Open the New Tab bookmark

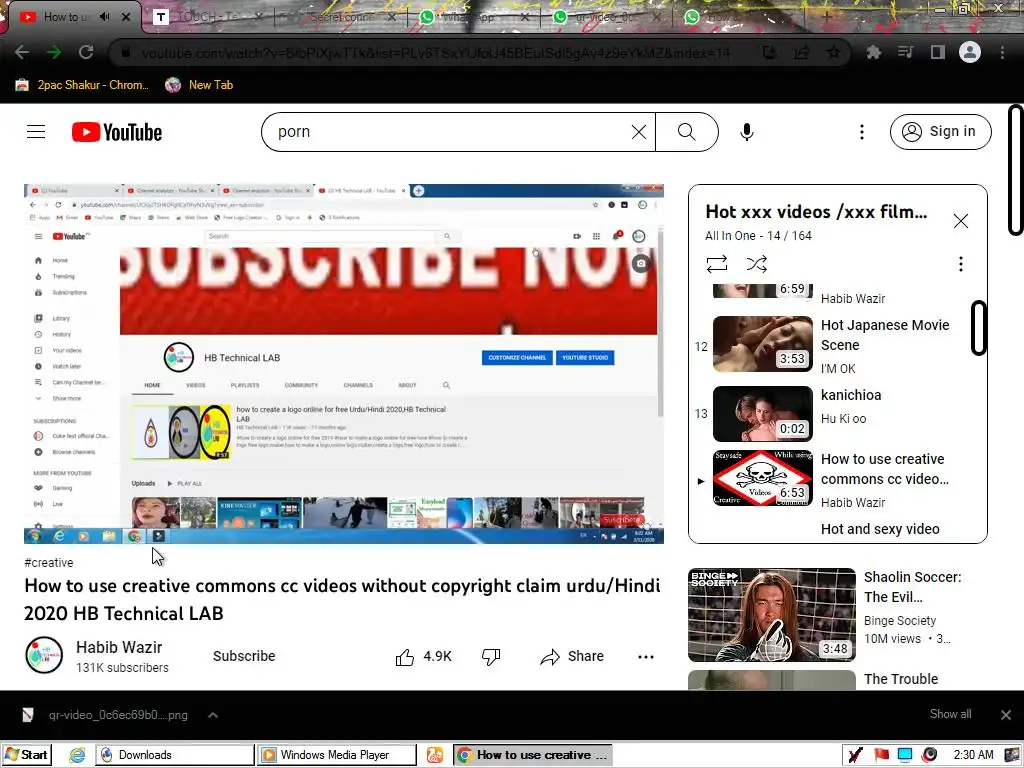pyautogui.click(x=199, y=85)
